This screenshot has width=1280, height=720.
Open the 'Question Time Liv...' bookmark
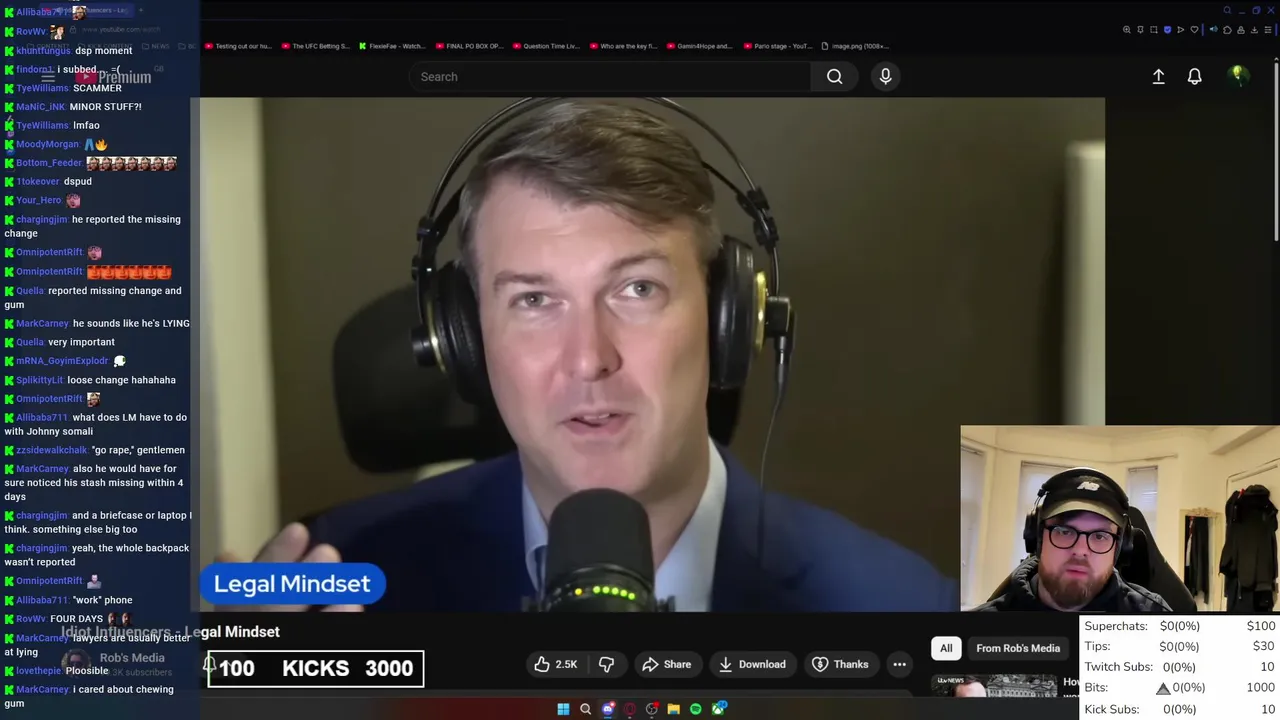(545, 46)
